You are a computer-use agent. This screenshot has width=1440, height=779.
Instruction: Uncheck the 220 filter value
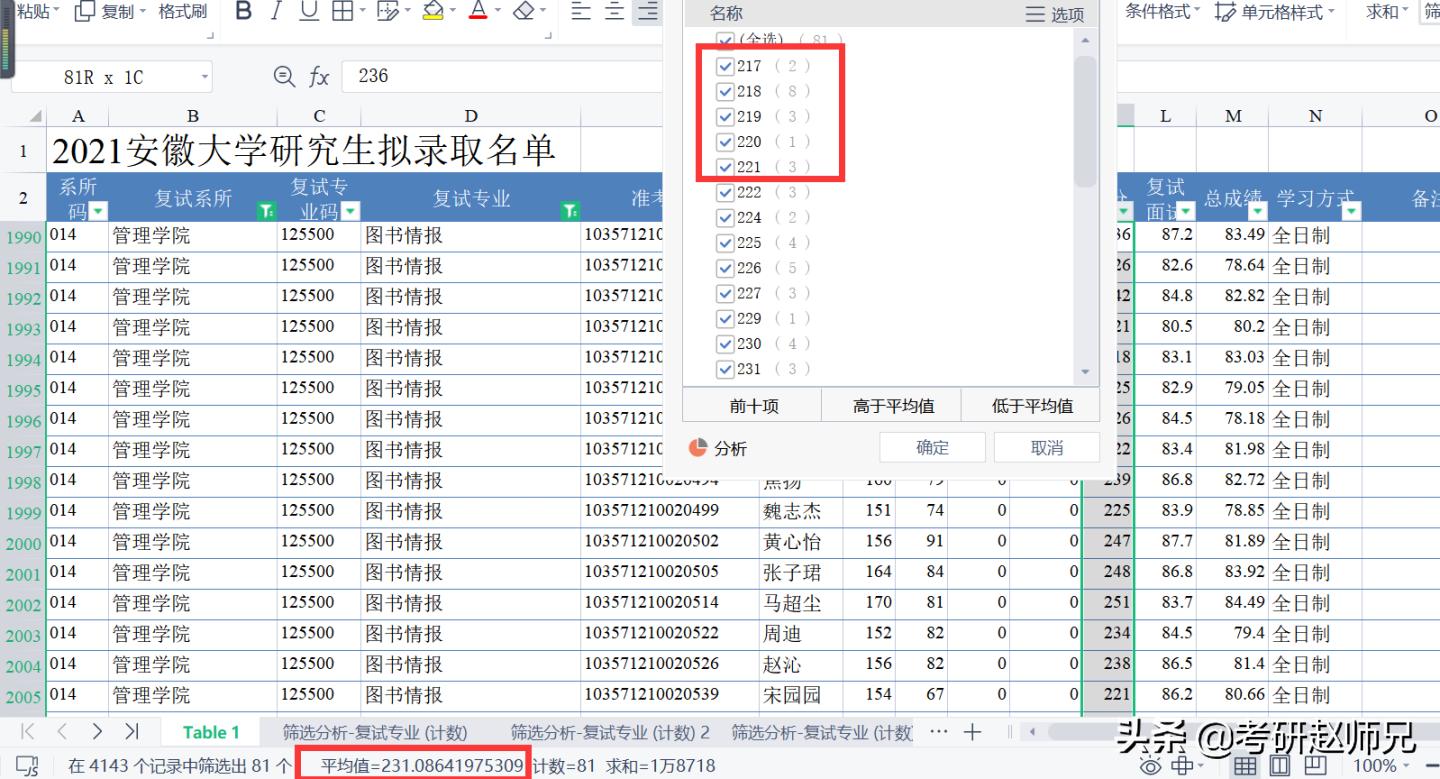tap(726, 142)
